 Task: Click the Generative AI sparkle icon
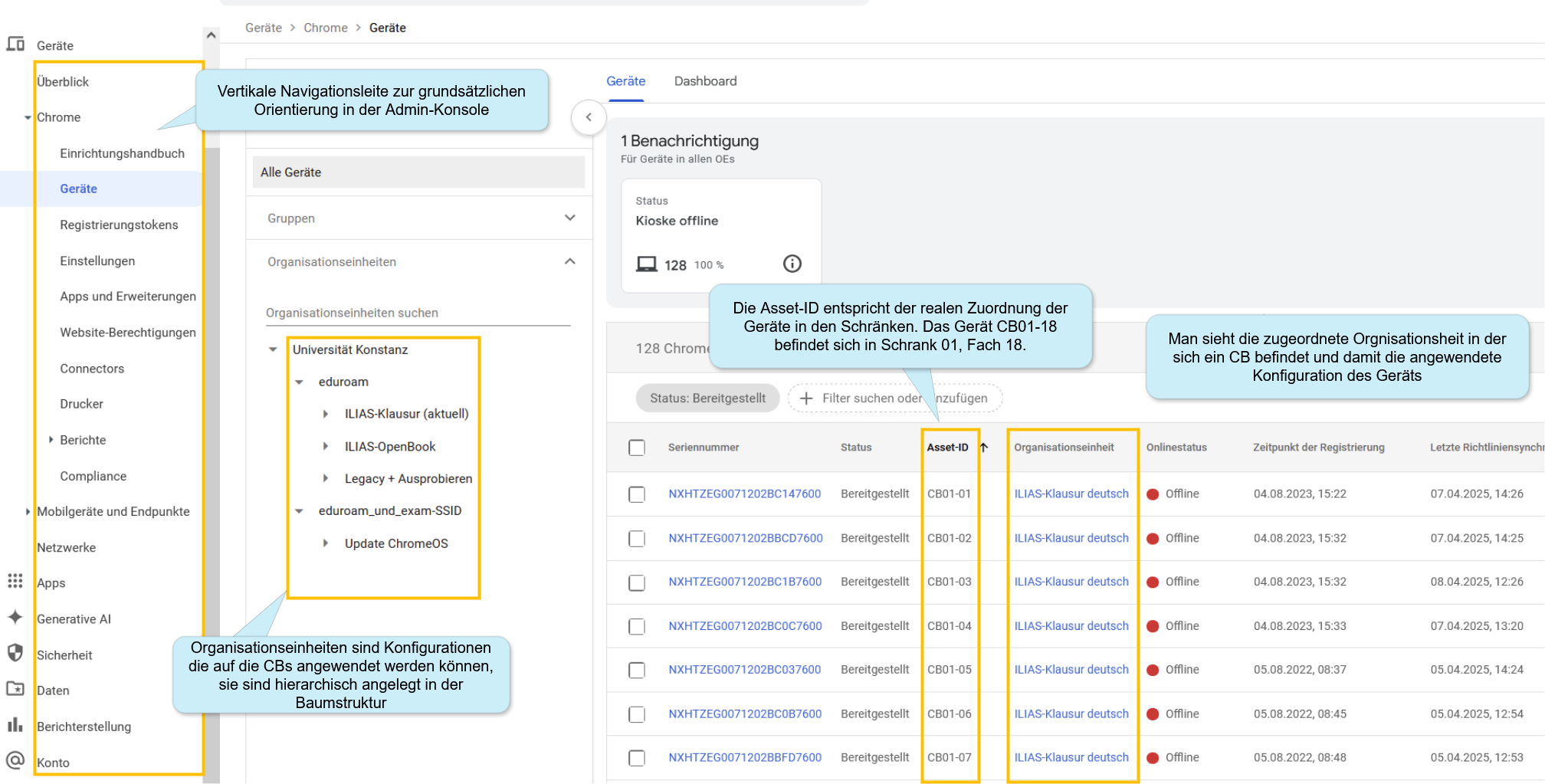pyautogui.click(x=15, y=617)
